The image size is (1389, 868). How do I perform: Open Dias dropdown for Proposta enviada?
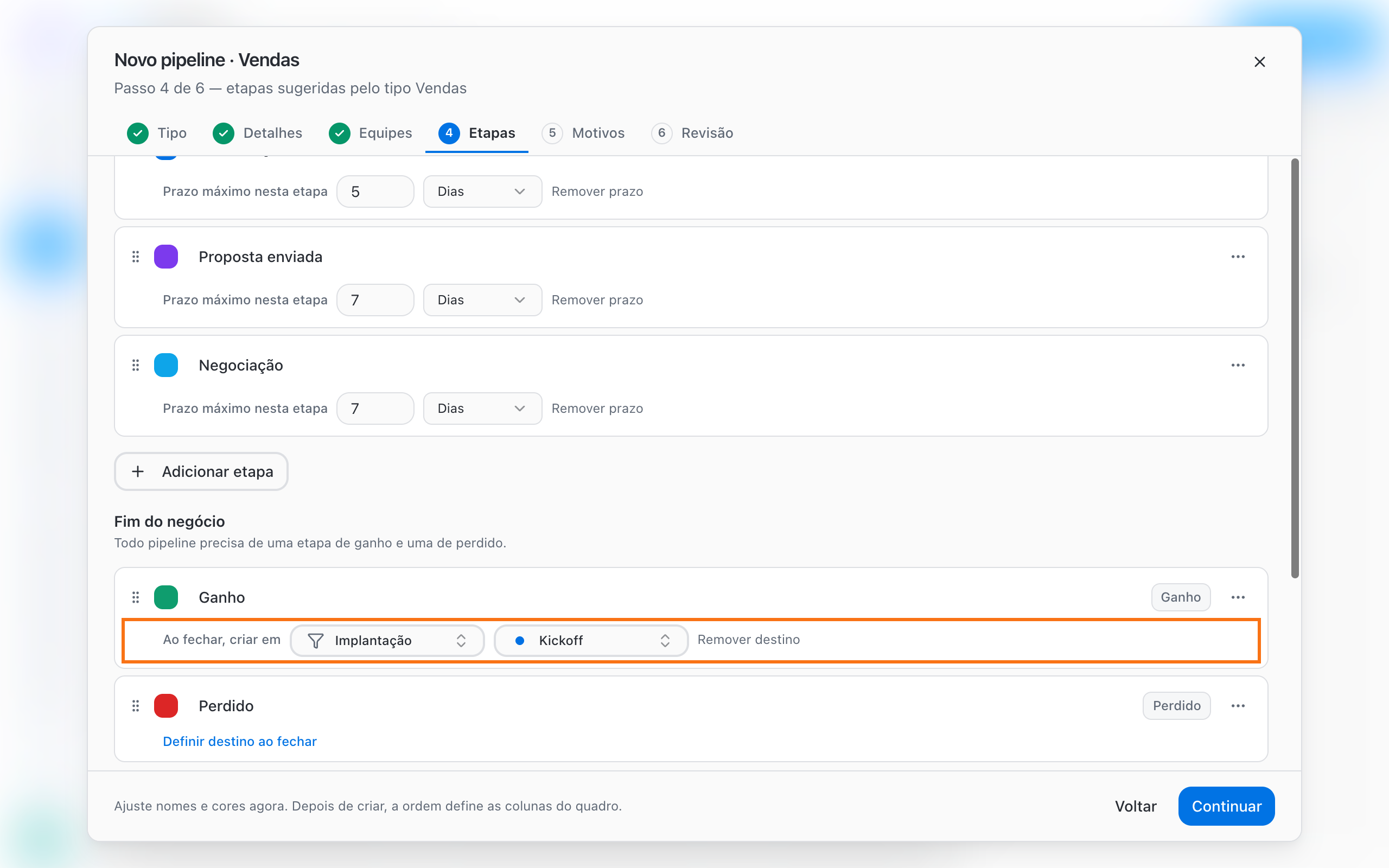482,299
